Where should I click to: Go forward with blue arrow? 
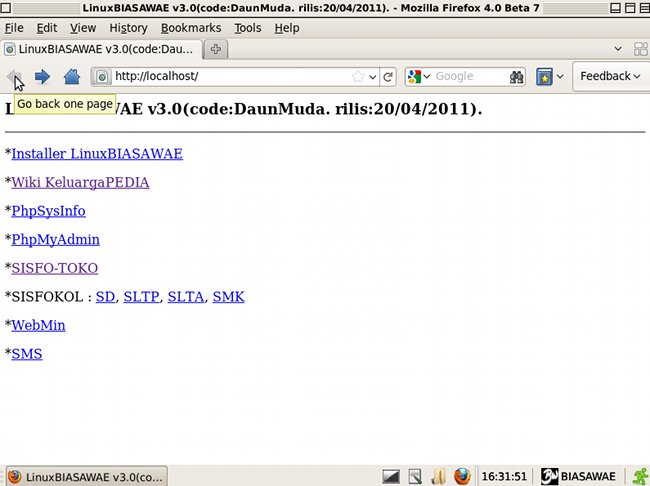[42, 77]
